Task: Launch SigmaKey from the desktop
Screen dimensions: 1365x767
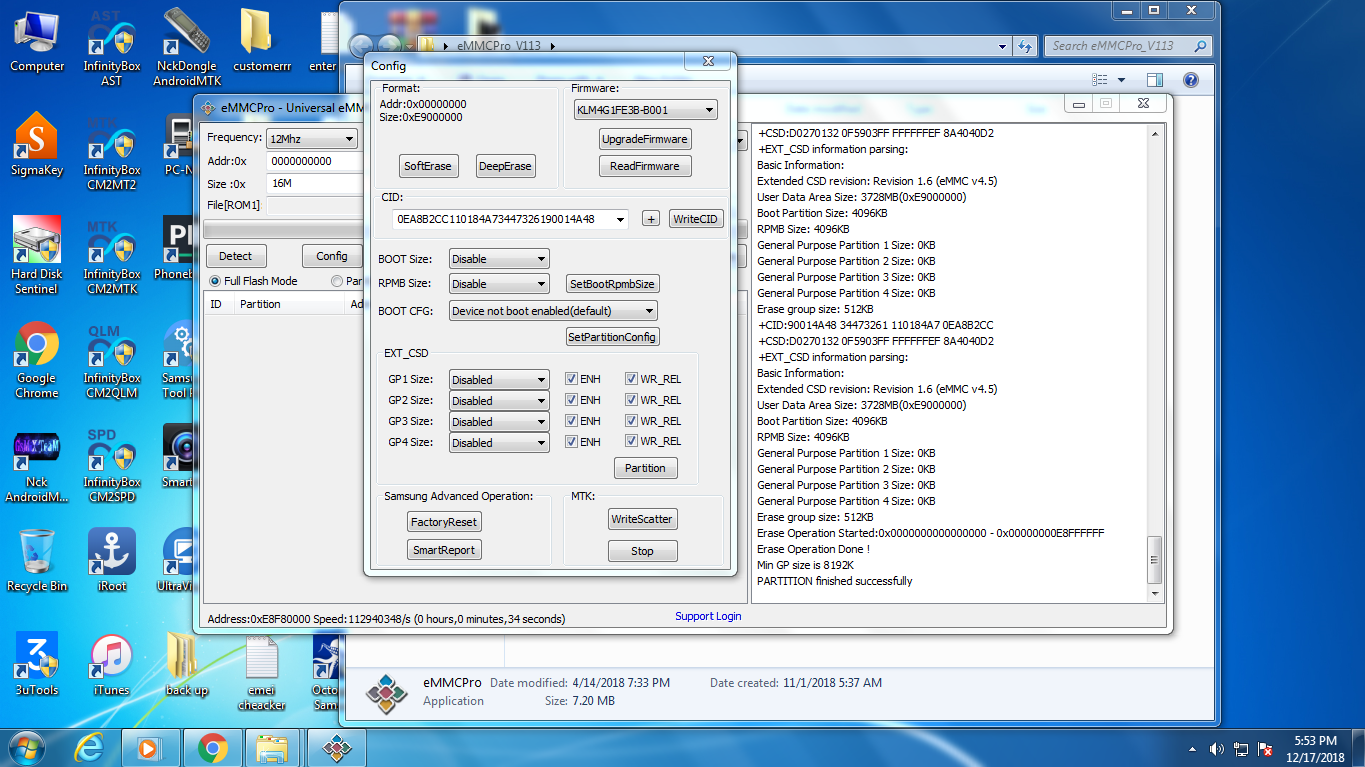Action: click(37, 144)
